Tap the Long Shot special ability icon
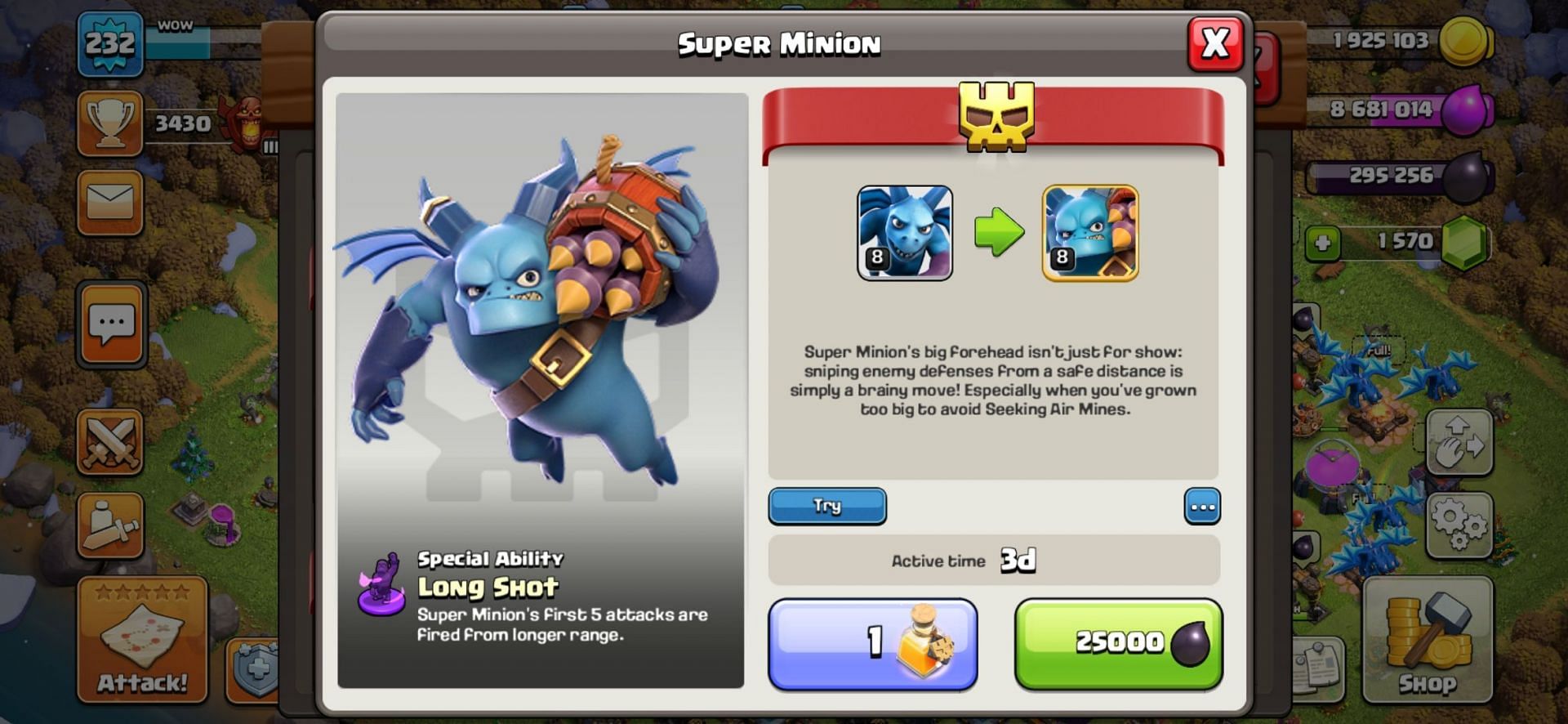The width and height of the screenshot is (1568, 724). point(381,583)
